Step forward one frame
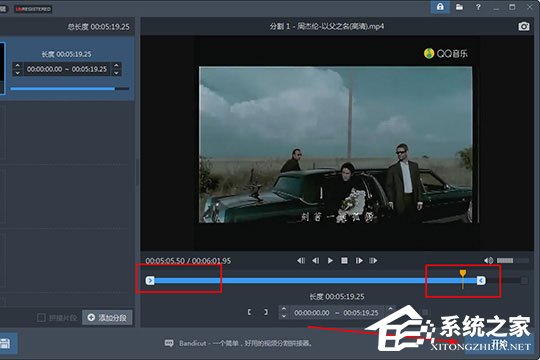The height and width of the screenshot is (360, 540). [x=359, y=260]
